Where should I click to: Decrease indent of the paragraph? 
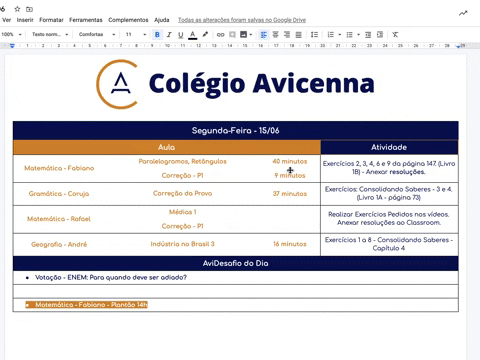click(x=368, y=35)
